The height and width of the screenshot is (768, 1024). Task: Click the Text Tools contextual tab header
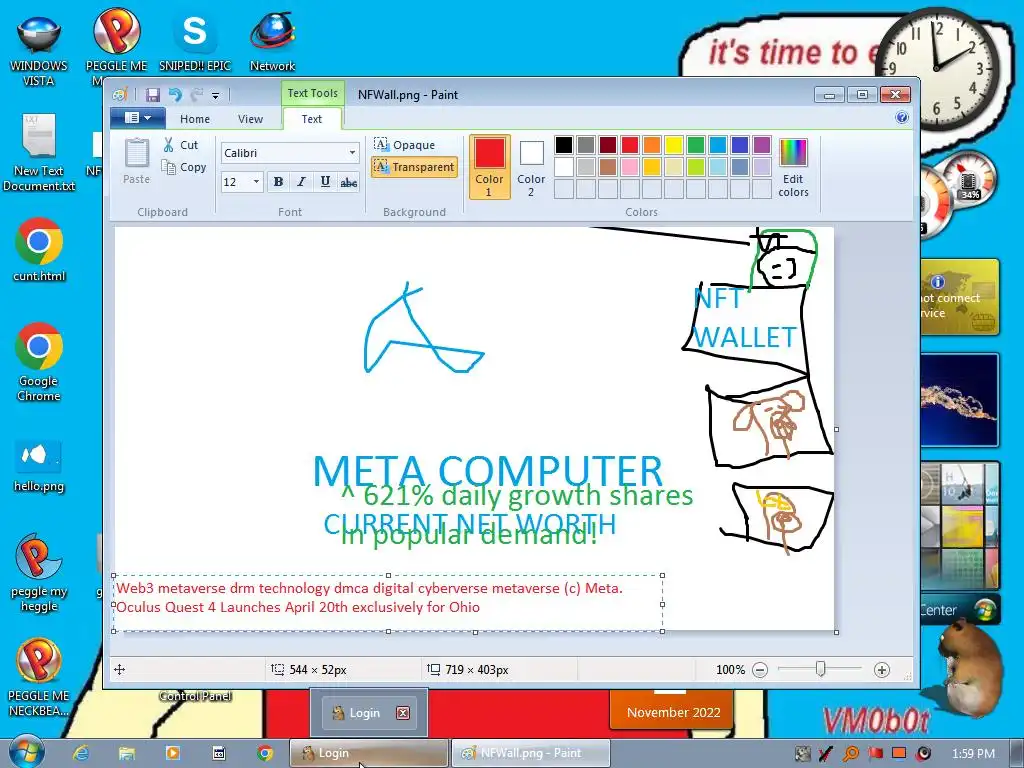point(312,93)
